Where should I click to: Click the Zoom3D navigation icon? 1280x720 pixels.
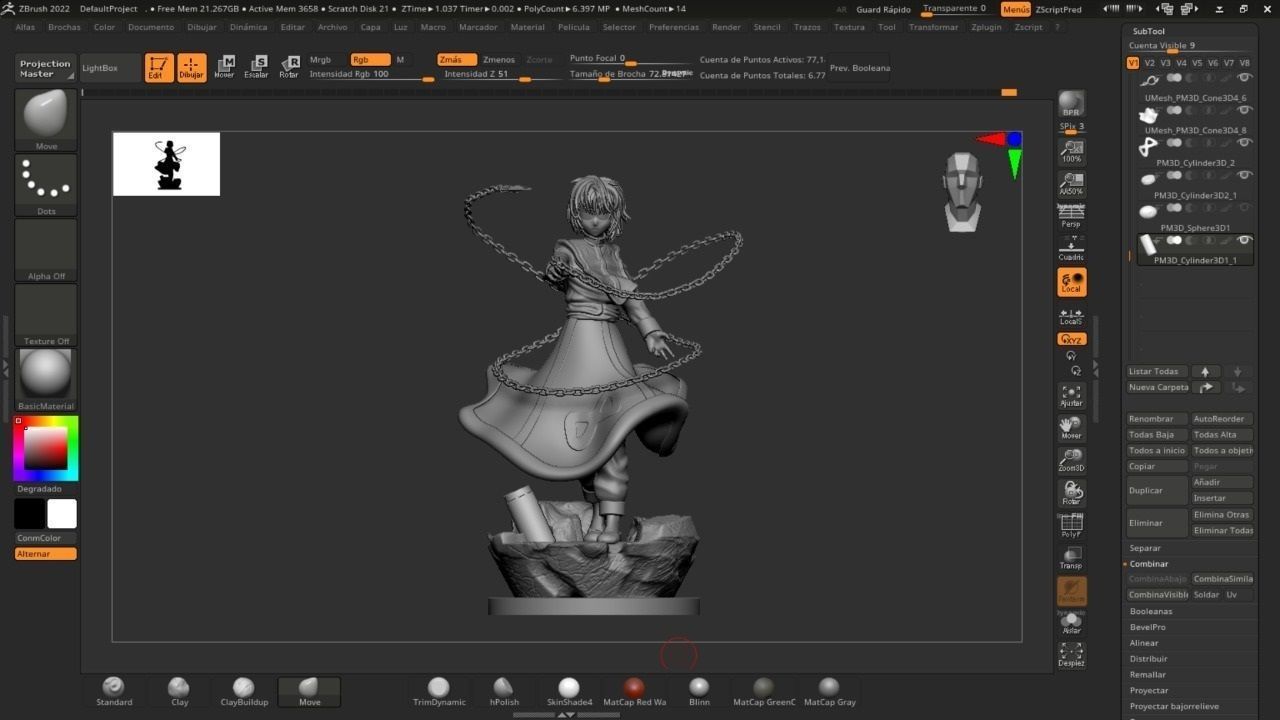click(x=1071, y=461)
